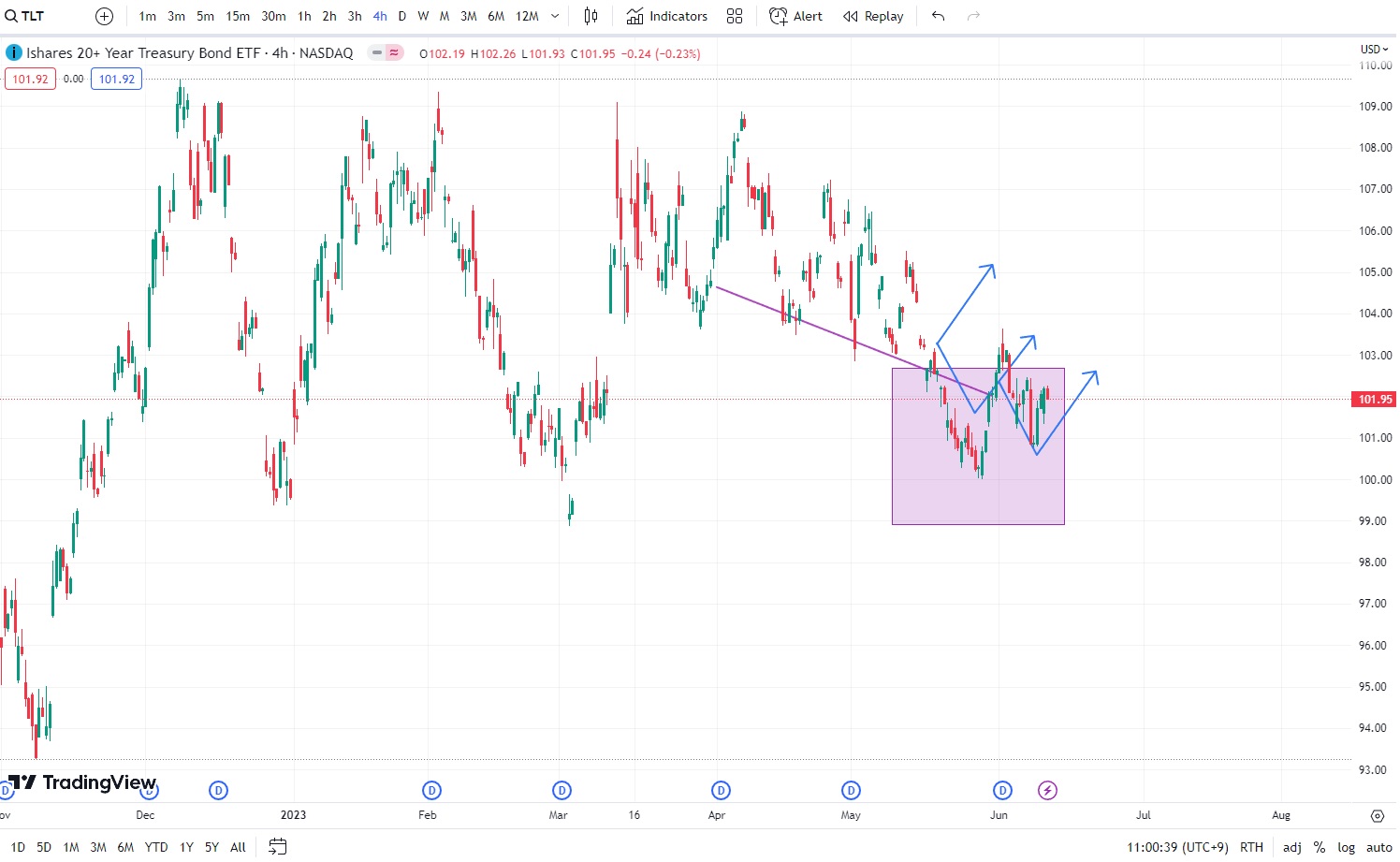Switch to the 3h timeframe
Image resolution: width=1400 pixels, height=862 pixels.
355,16
